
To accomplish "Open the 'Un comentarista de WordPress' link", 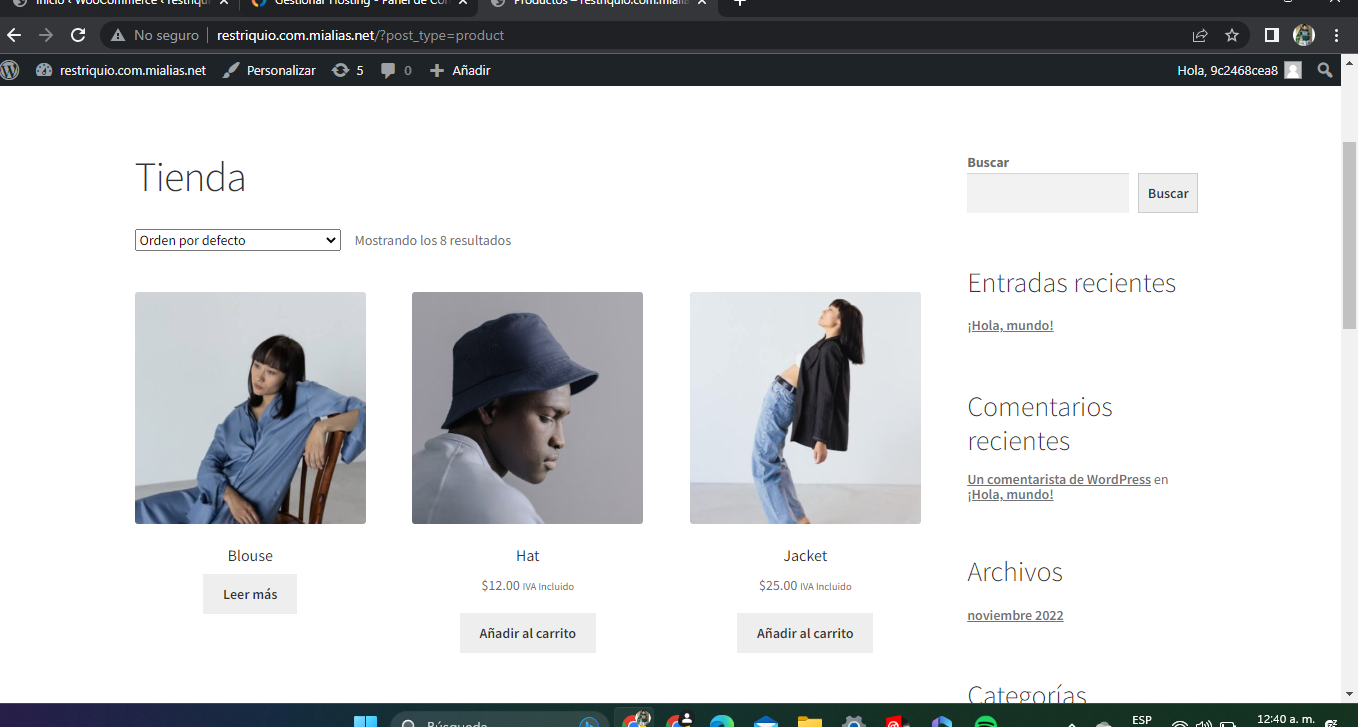I will coord(1059,479).
